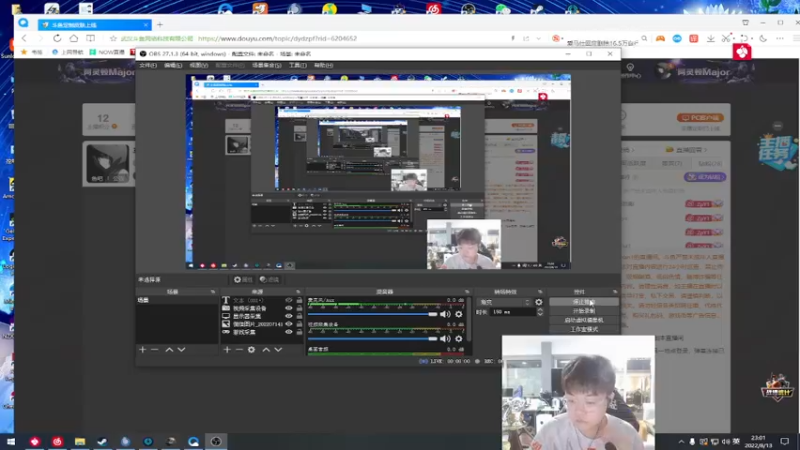Pop out the 控件 dock icon
800x450 pixels.
[x=615, y=292]
